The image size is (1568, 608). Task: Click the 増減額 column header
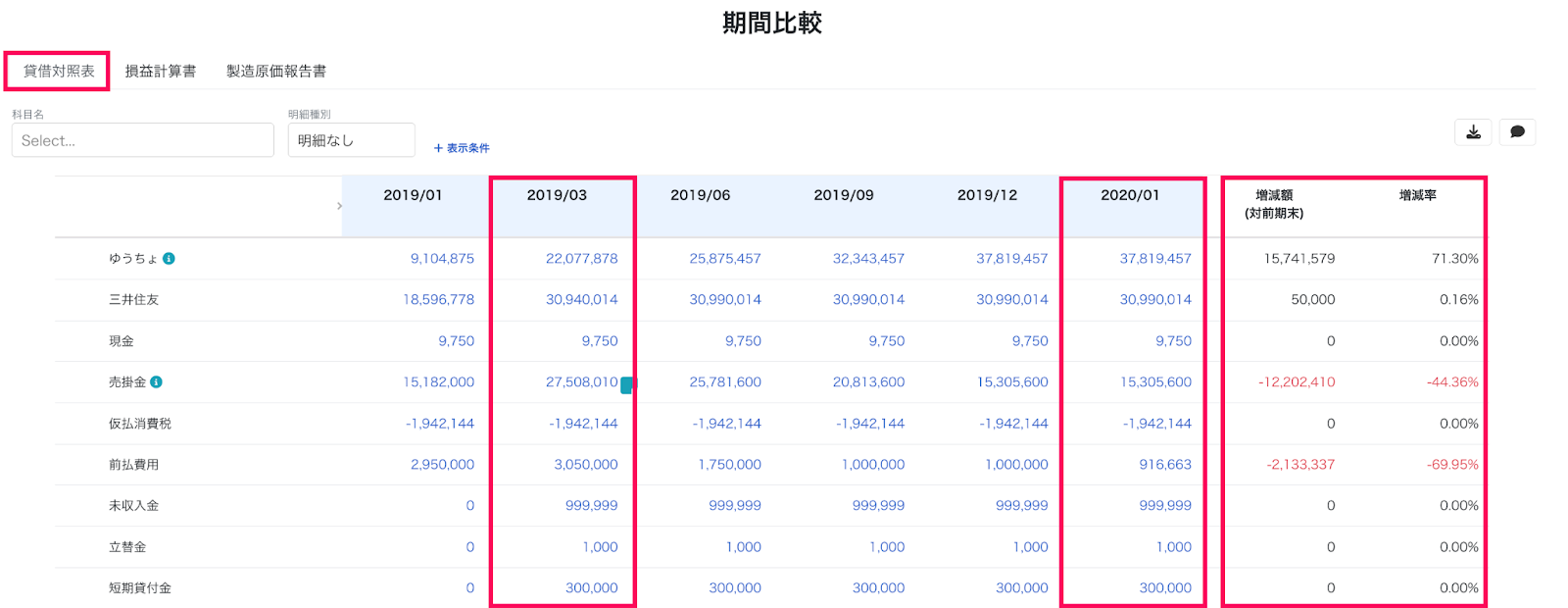[x=1274, y=204]
